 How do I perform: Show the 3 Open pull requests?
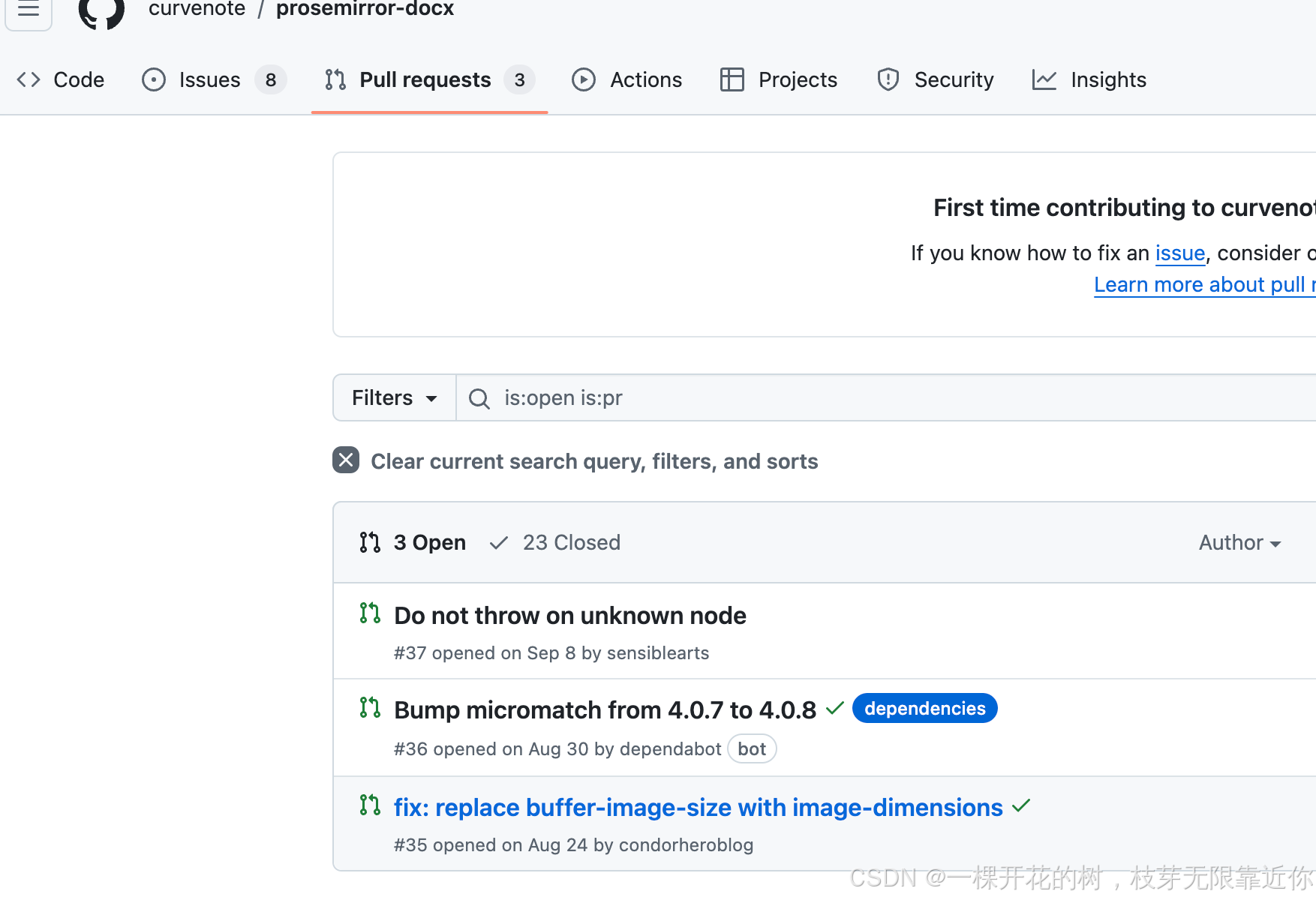point(413,542)
